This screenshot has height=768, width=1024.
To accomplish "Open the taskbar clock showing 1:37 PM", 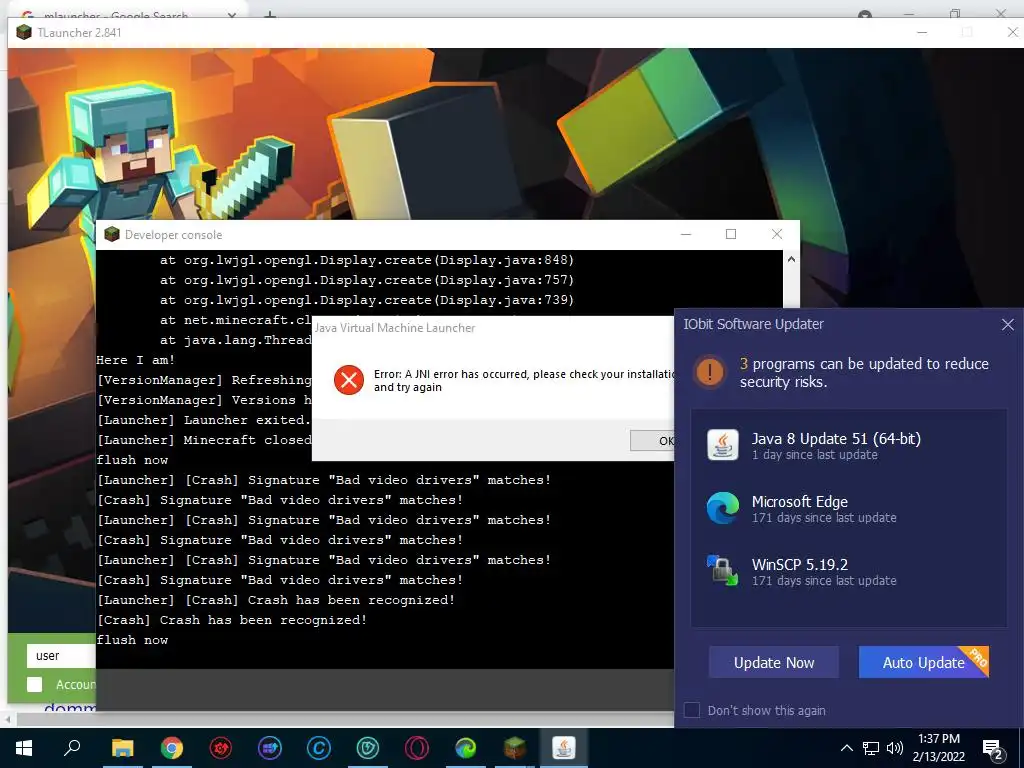I will pyautogui.click(x=938, y=748).
